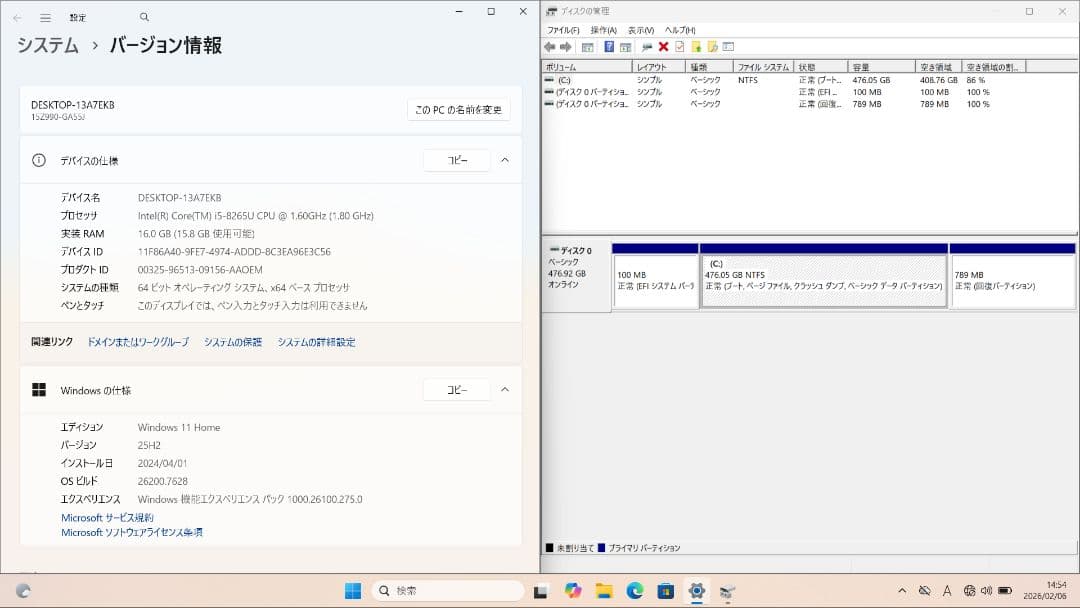The width and height of the screenshot is (1080, 608).
Task: Collapse the デバイスの仕様 section
Action: tap(505, 160)
